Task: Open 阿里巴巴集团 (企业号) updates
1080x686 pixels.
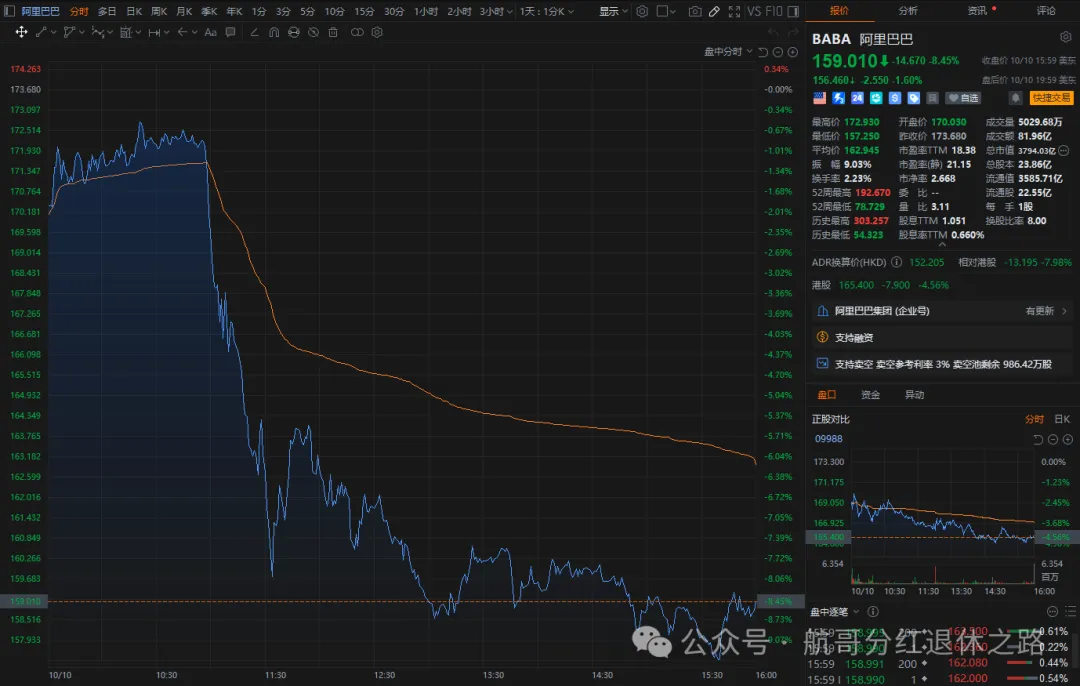Action: pyautogui.click(x=942, y=311)
